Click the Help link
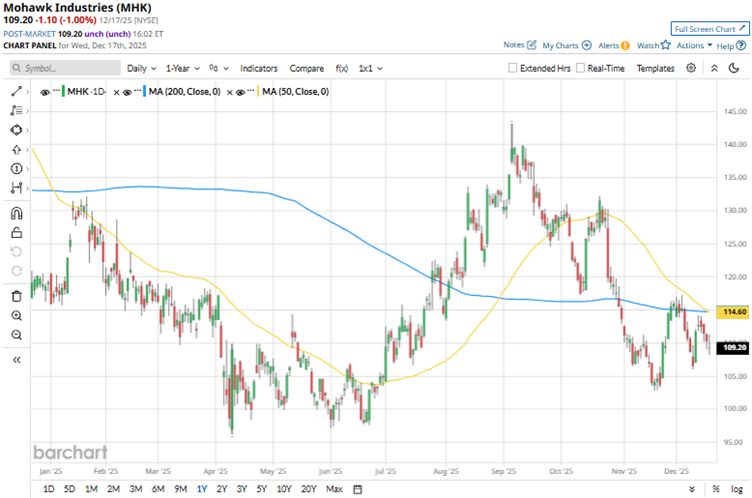 point(725,46)
